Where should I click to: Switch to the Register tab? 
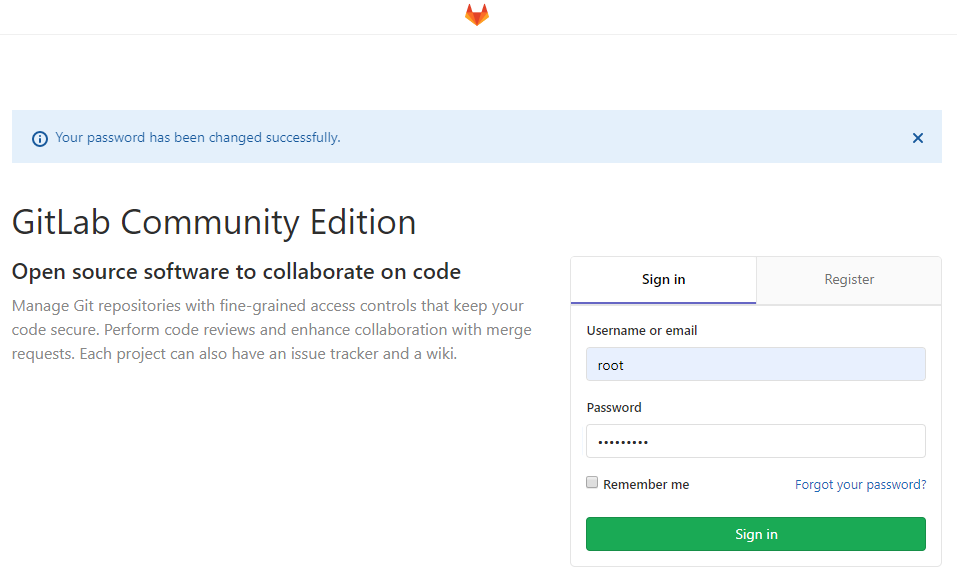click(x=849, y=279)
